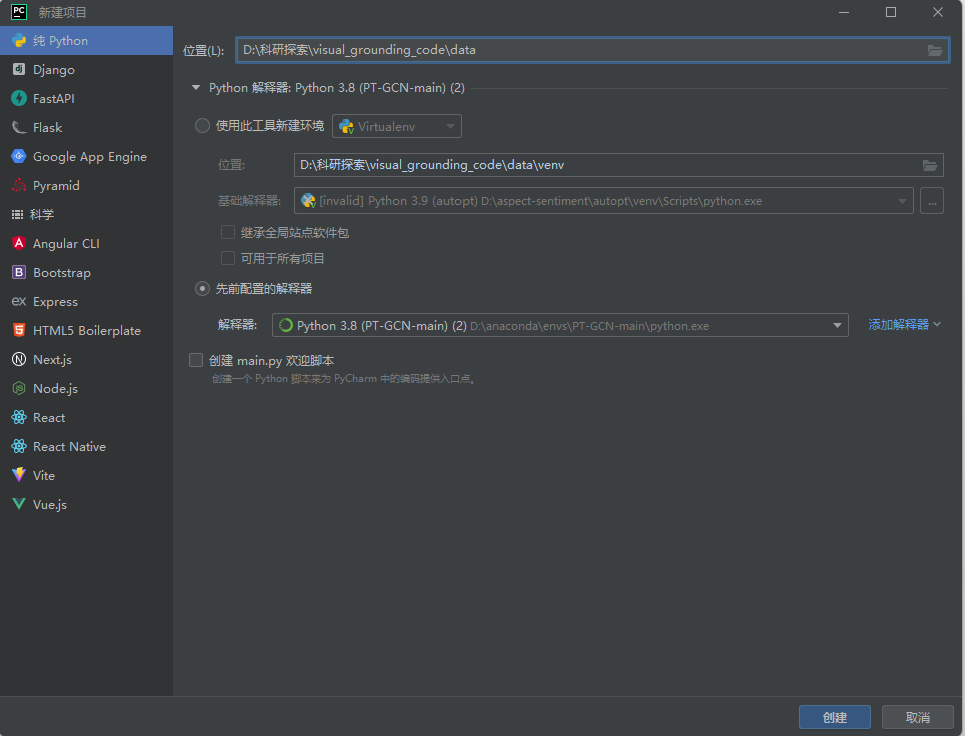Viewport: 965px width, 736px height.
Task: Click the Vite logo icon
Action: pos(19,475)
